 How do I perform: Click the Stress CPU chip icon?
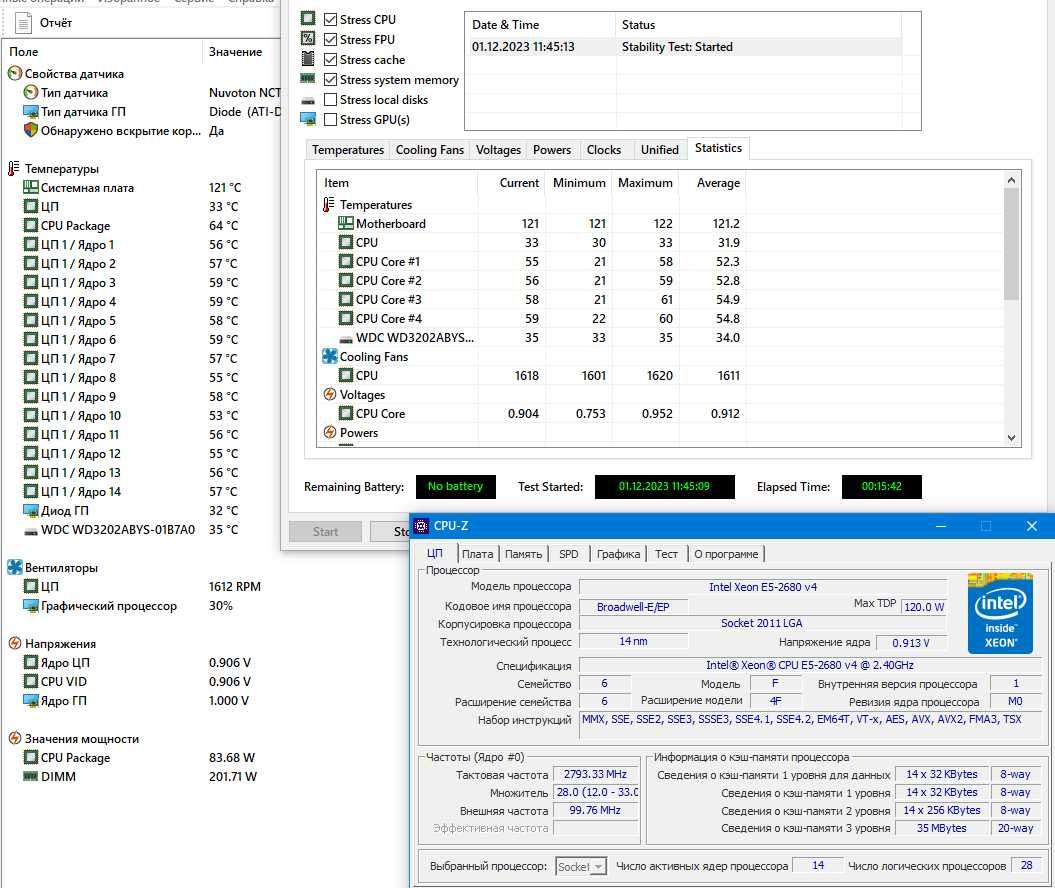(x=307, y=18)
